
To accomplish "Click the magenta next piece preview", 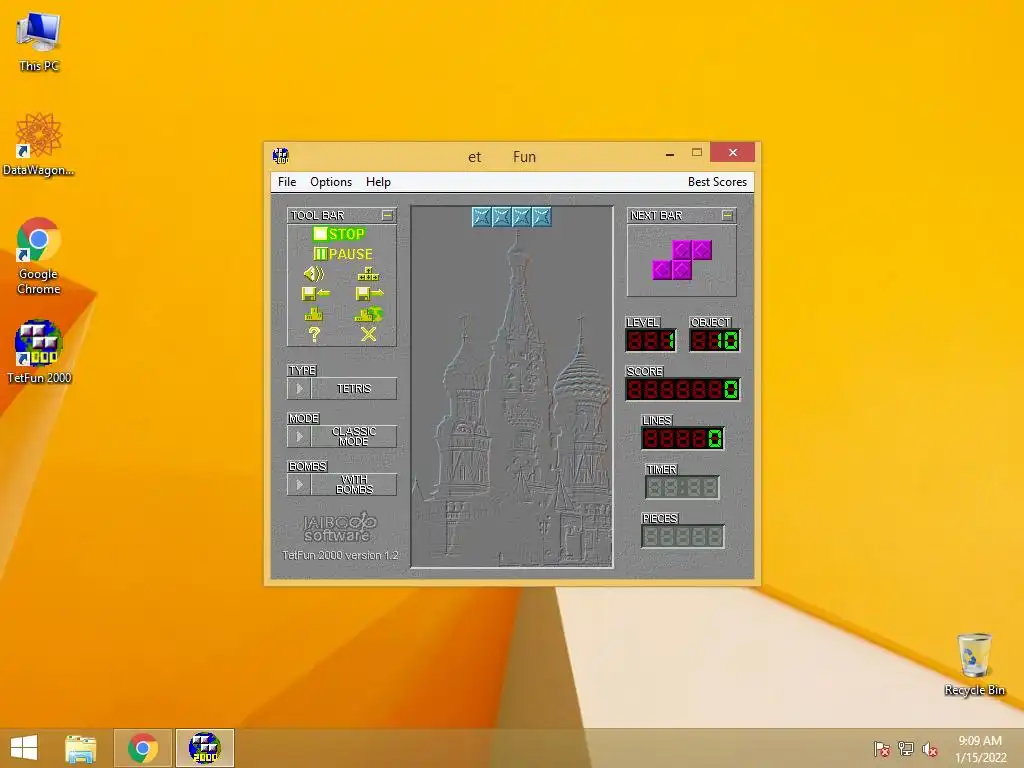I will coord(682,260).
